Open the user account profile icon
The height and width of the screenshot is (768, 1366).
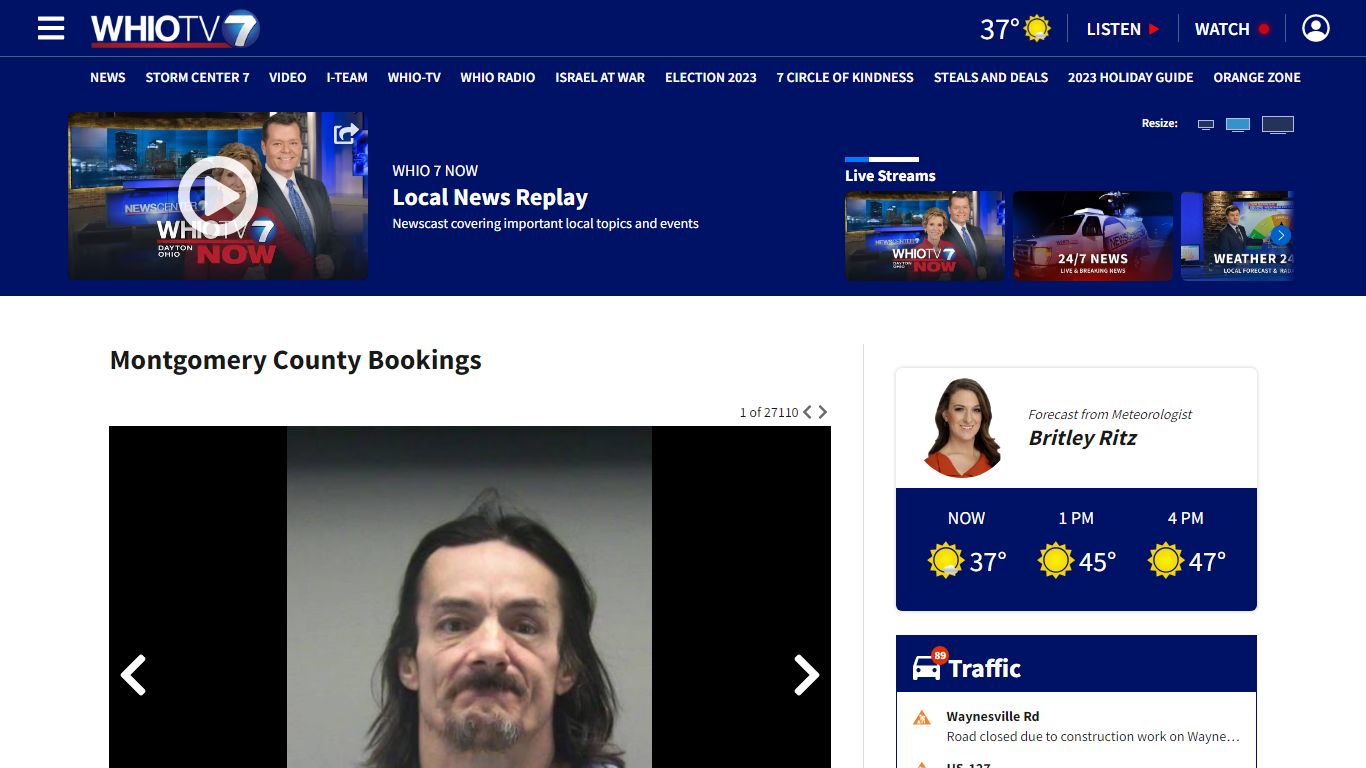pyautogui.click(x=1316, y=28)
